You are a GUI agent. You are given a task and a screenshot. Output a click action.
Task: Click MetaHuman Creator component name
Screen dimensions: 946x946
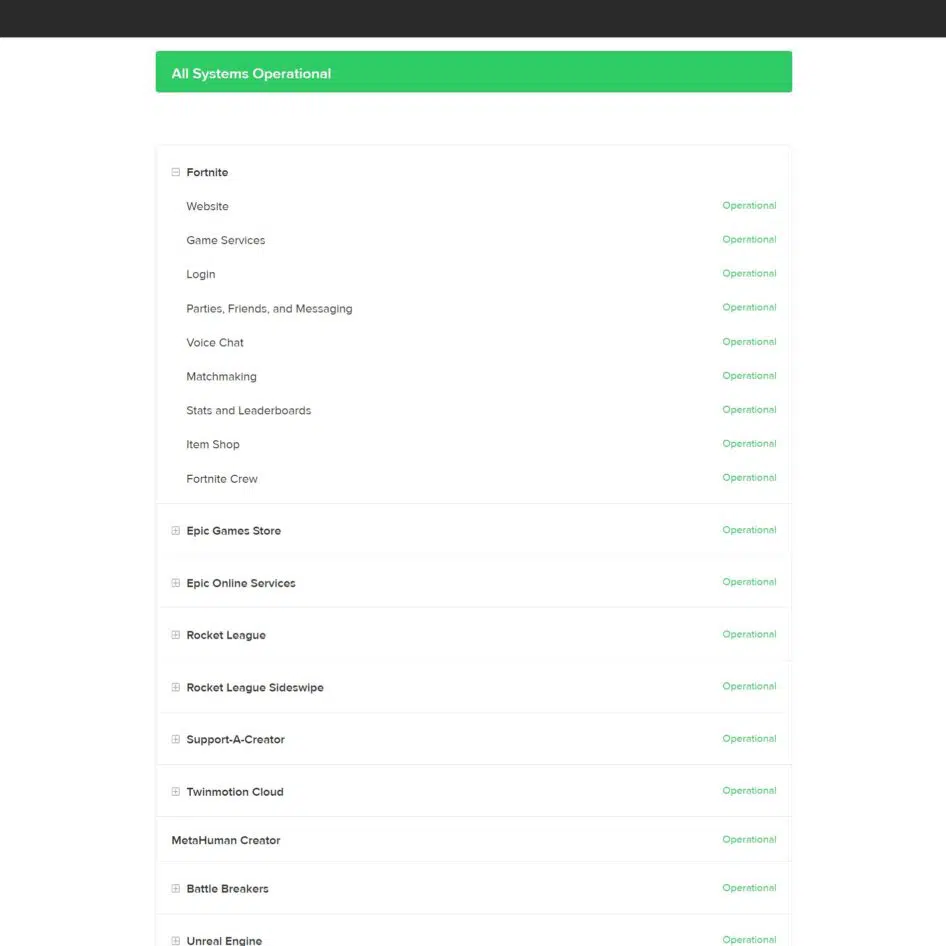pos(226,840)
